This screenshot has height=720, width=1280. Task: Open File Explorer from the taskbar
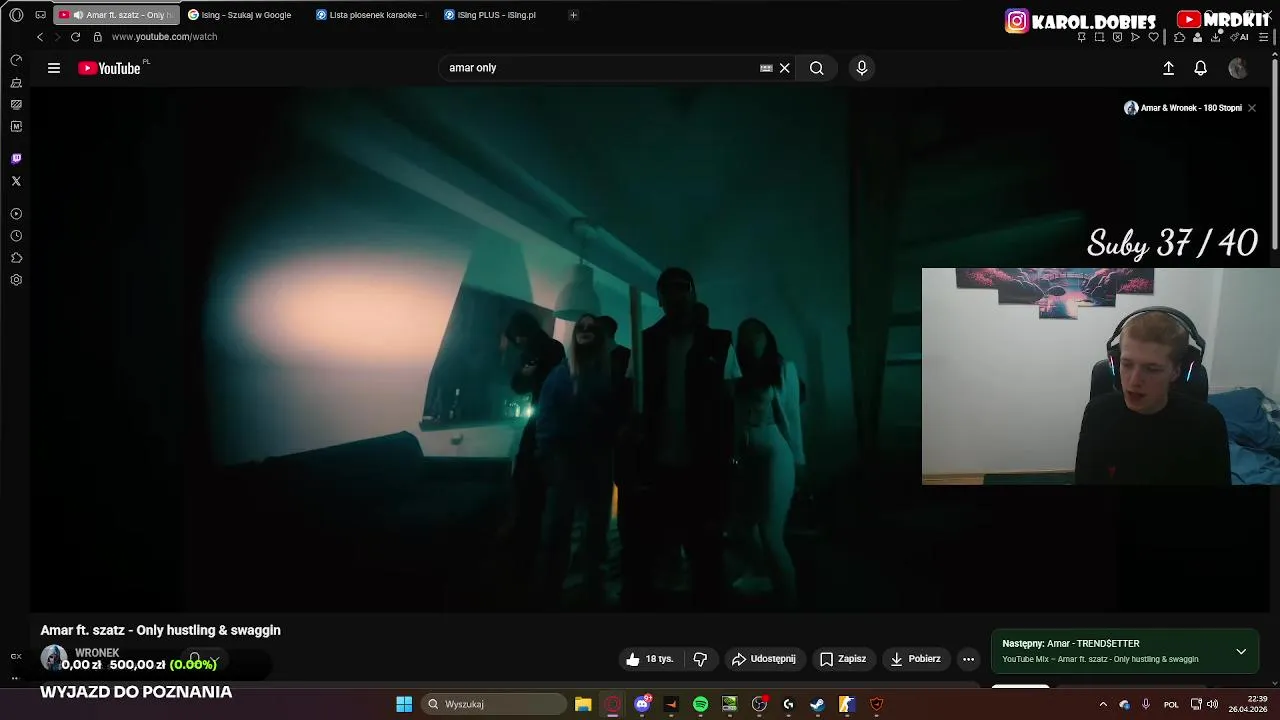[x=583, y=704]
